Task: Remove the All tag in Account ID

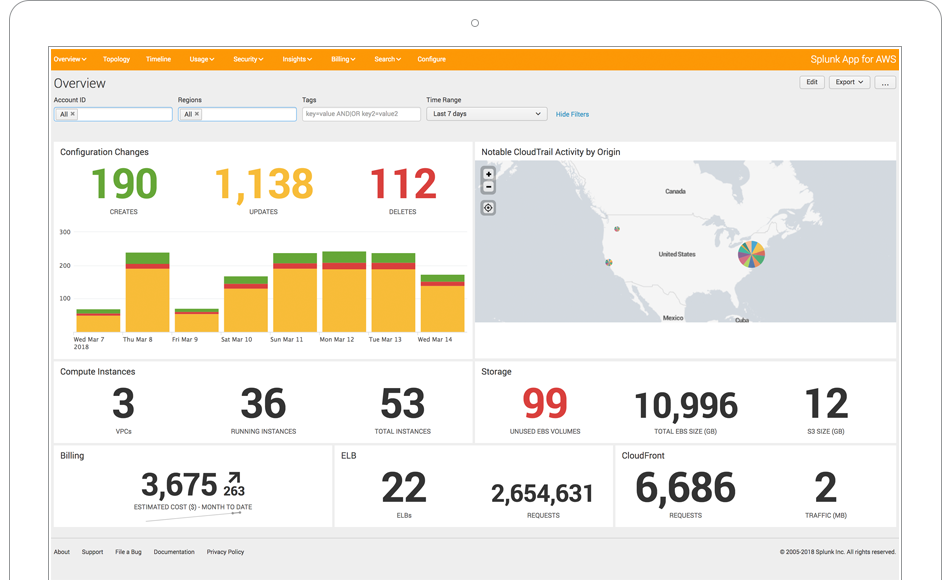Action: coord(72,114)
